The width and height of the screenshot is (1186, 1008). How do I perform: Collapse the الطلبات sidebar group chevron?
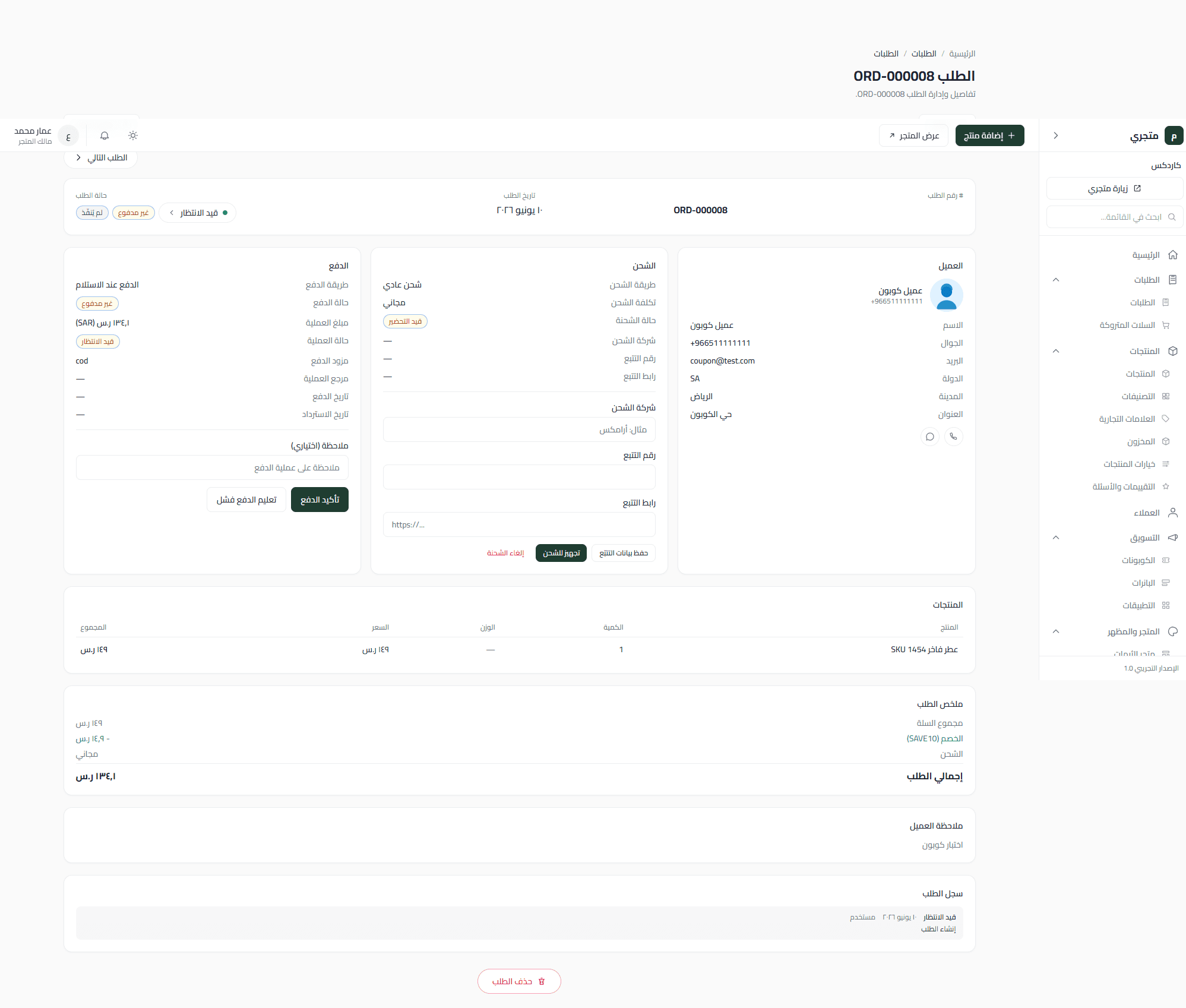click(x=1056, y=280)
